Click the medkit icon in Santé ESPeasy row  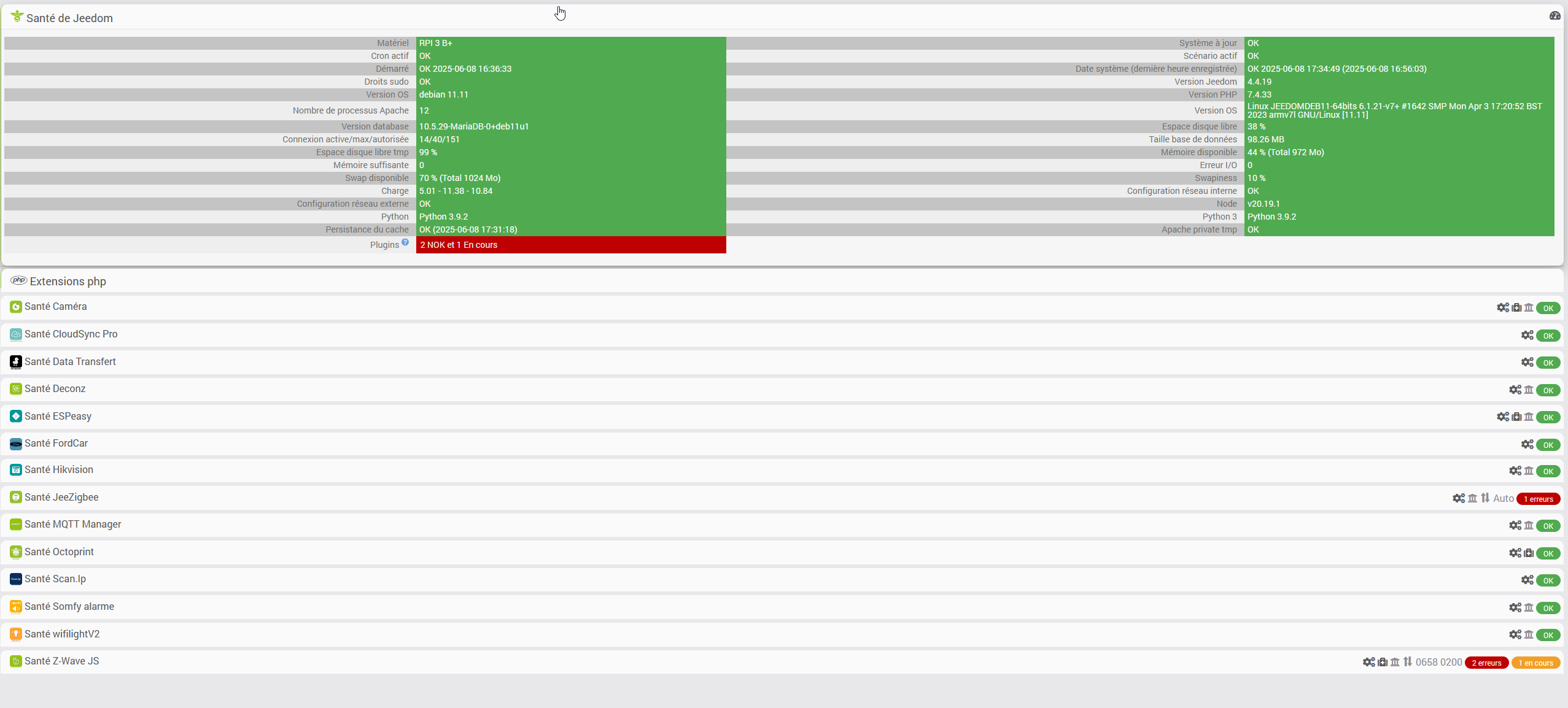coord(1516,417)
